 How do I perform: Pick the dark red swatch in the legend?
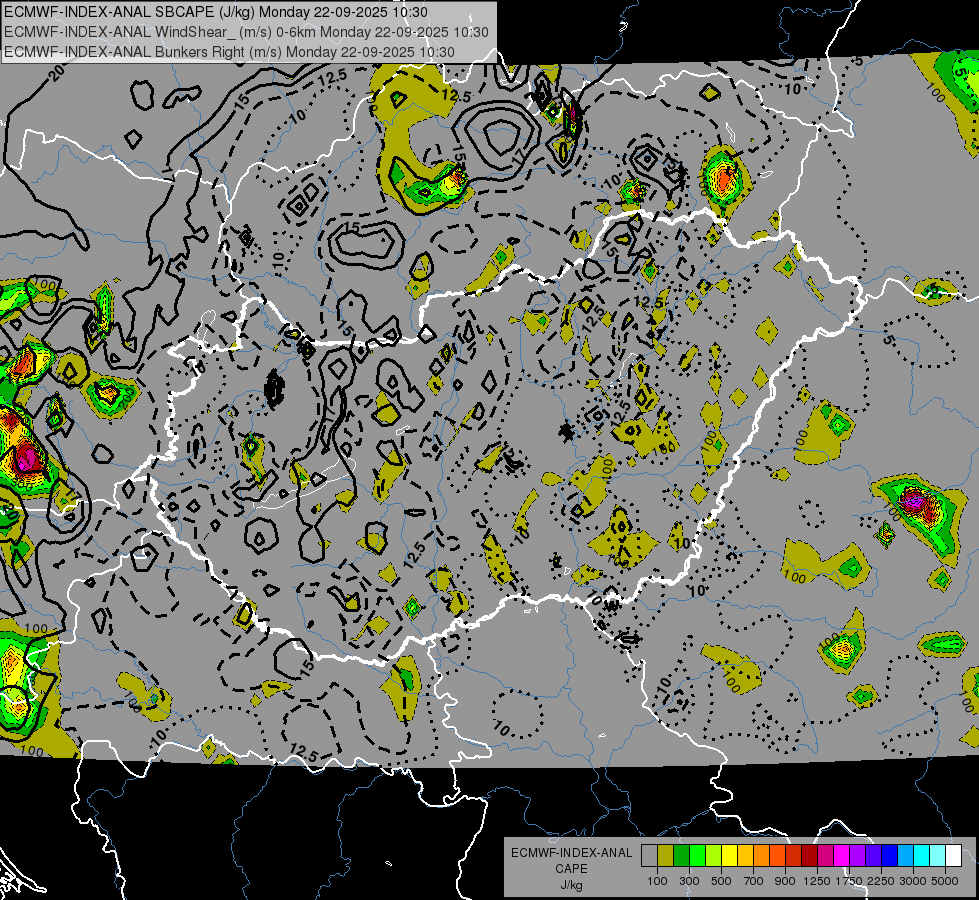click(x=809, y=855)
